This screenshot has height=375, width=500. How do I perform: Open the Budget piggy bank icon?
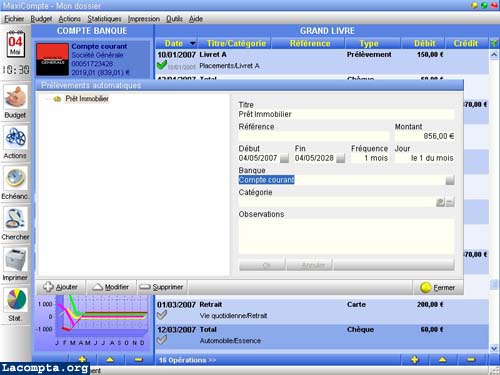[15, 97]
